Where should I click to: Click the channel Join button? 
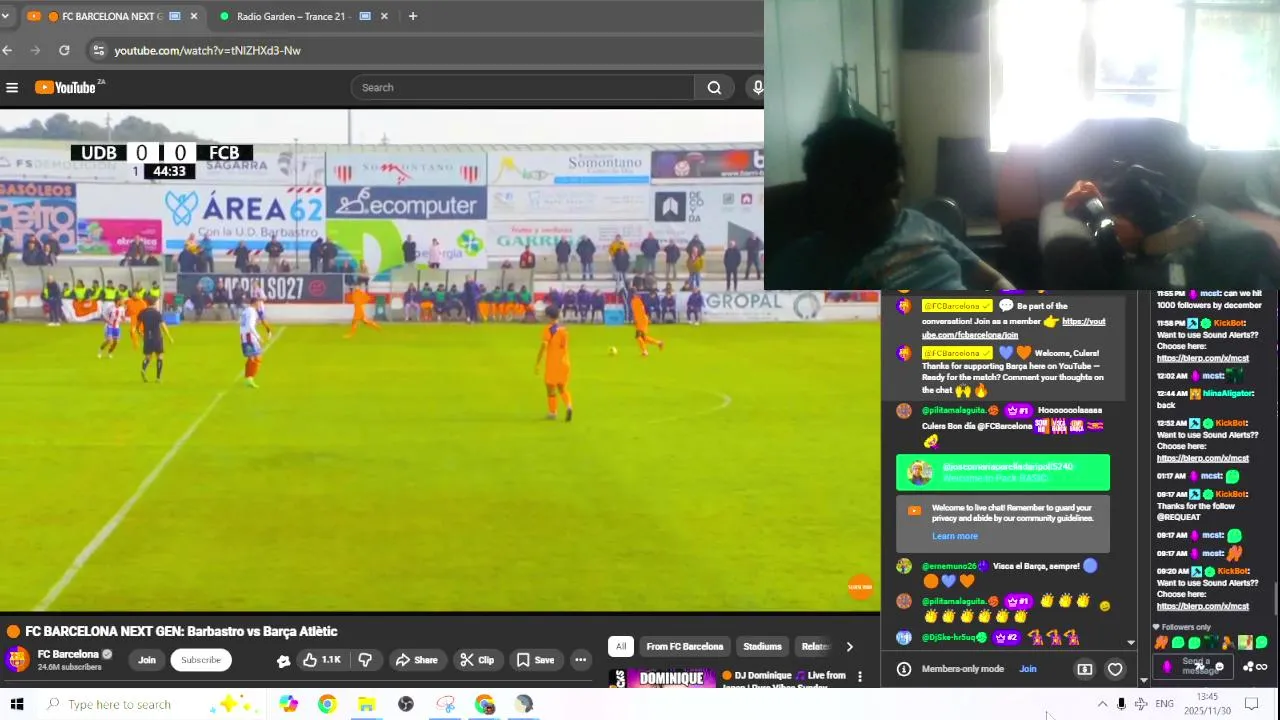147,660
